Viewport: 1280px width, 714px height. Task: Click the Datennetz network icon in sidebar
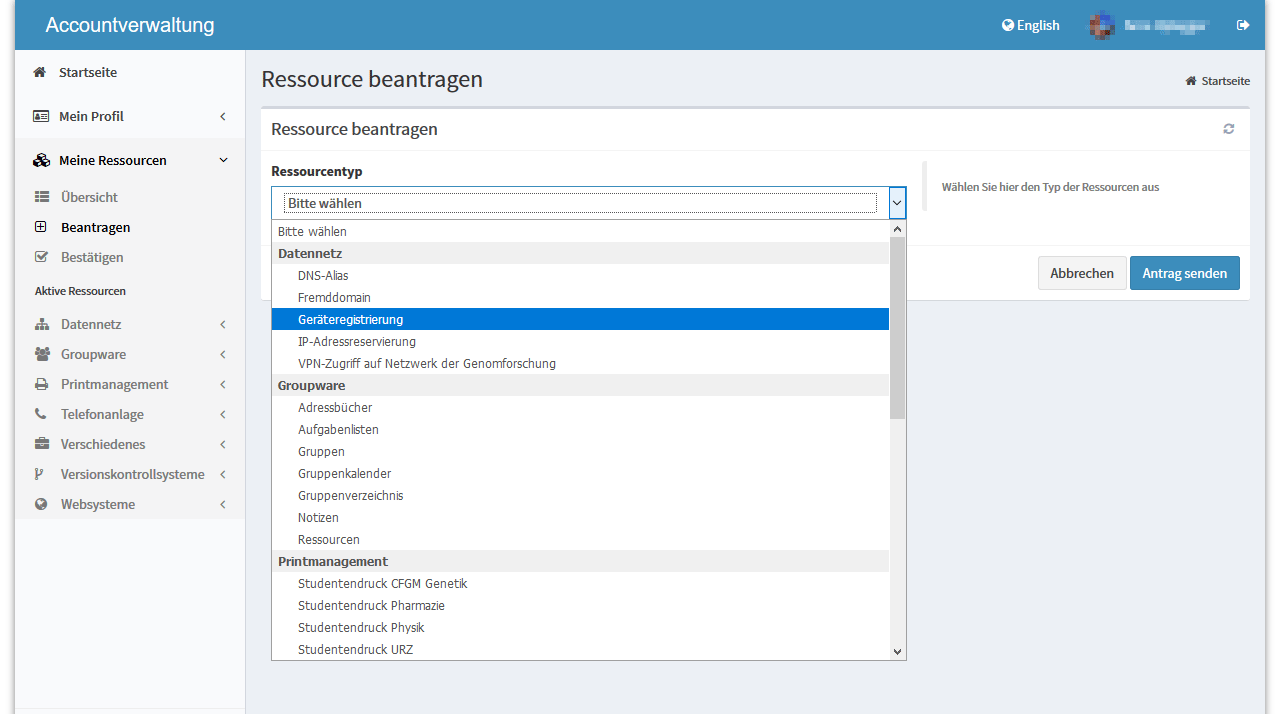[42, 325]
